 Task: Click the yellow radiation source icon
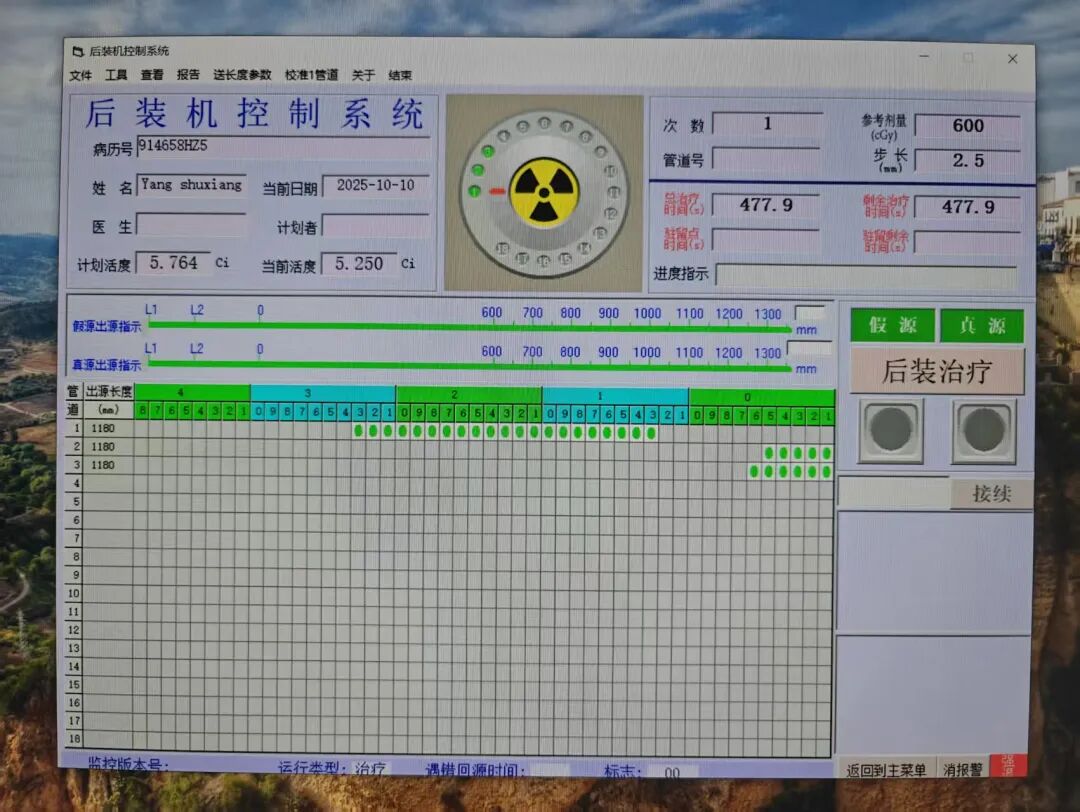[543, 191]
